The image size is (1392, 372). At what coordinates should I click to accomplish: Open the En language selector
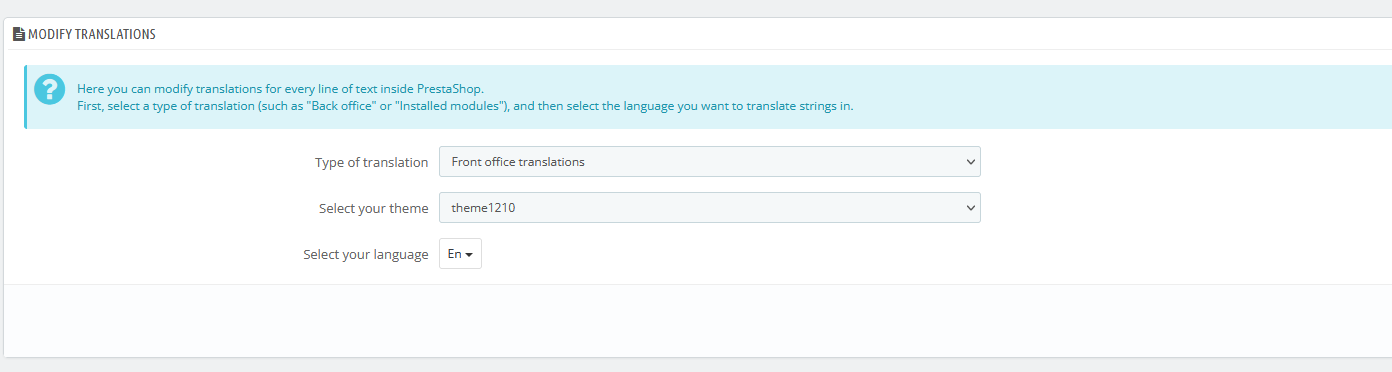pyautogui.click(x=460, y=254)
